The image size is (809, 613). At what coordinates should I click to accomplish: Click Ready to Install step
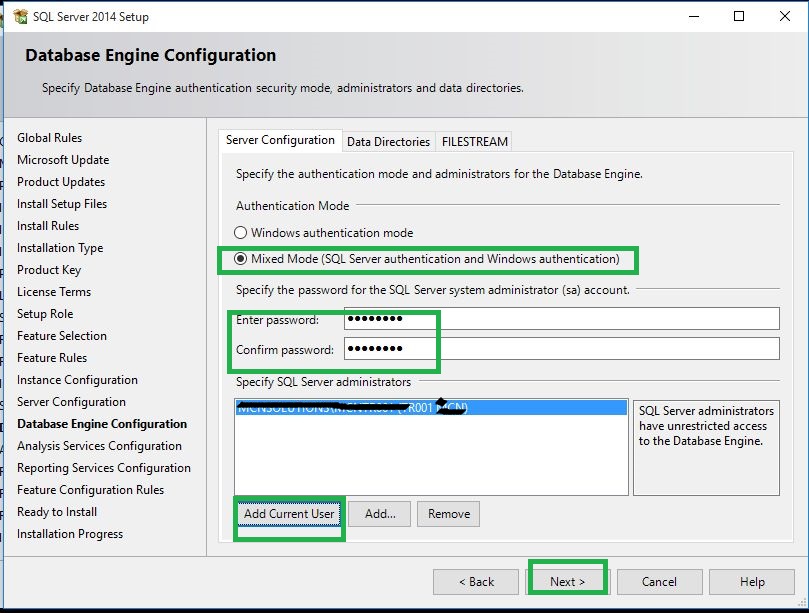point(57,512)
